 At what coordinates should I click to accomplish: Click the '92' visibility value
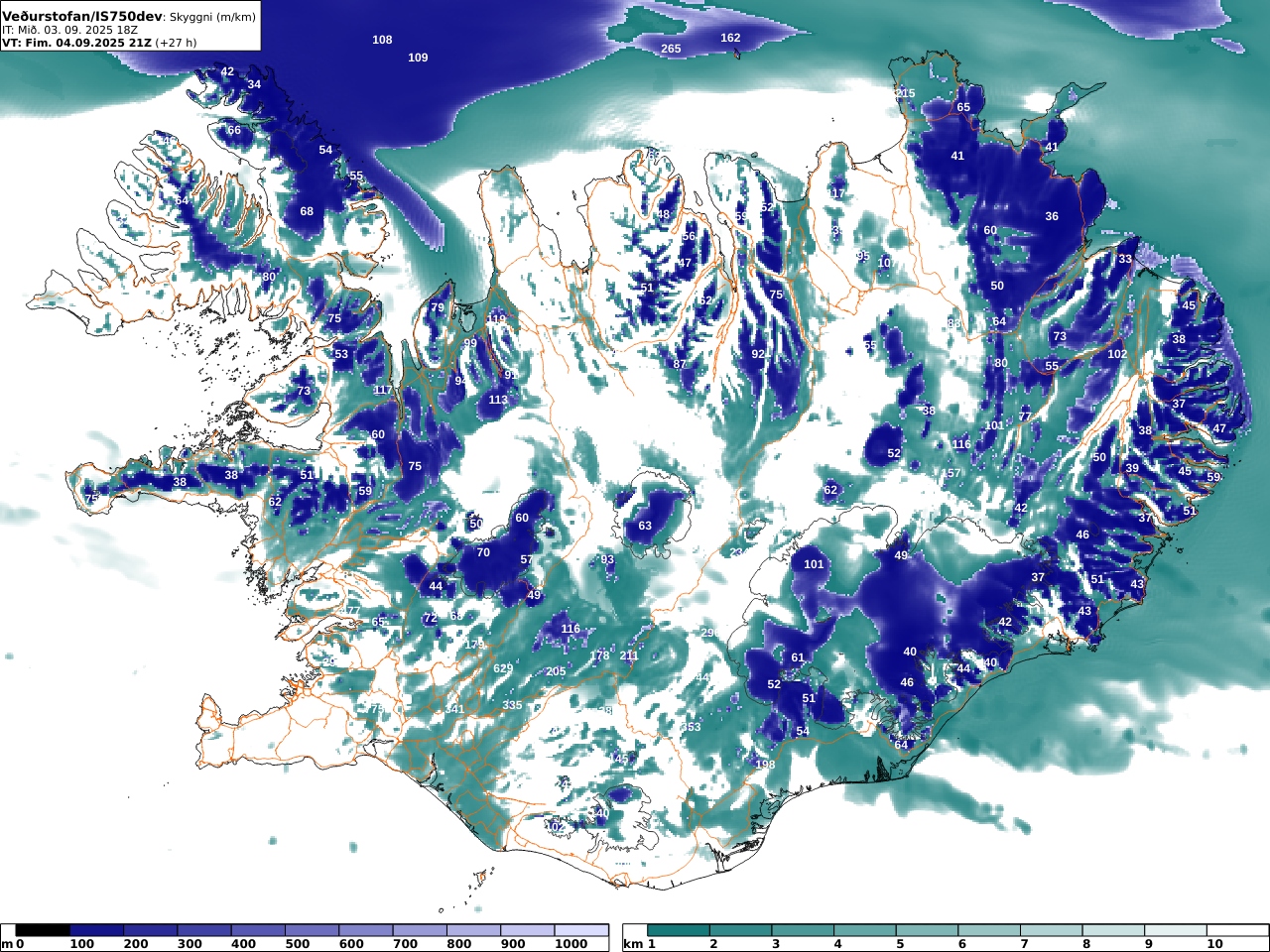click(x=758, y=354)
